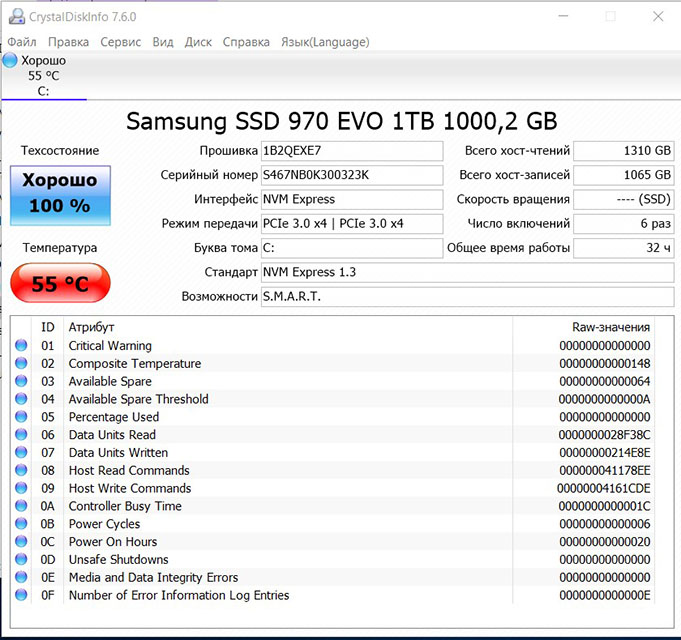Click the rotation speed value ---- (SSD)

click(624, 199)
